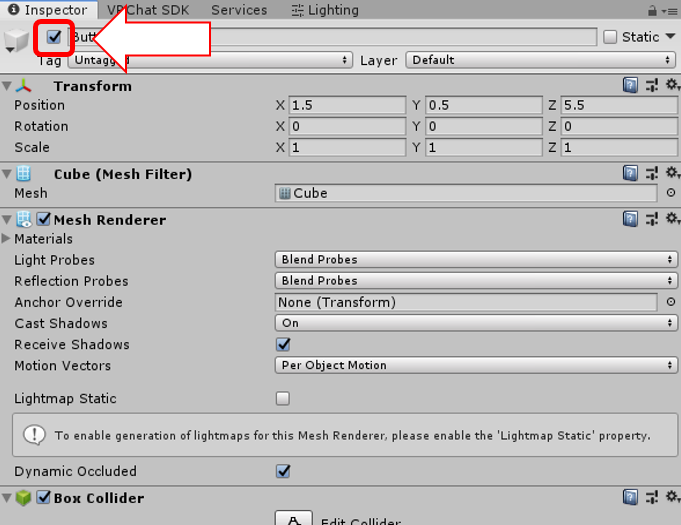The height and width of the screenshot is (525, 681).
Task: Click the Rotation Y field
Action: click(x=483, y=126)
